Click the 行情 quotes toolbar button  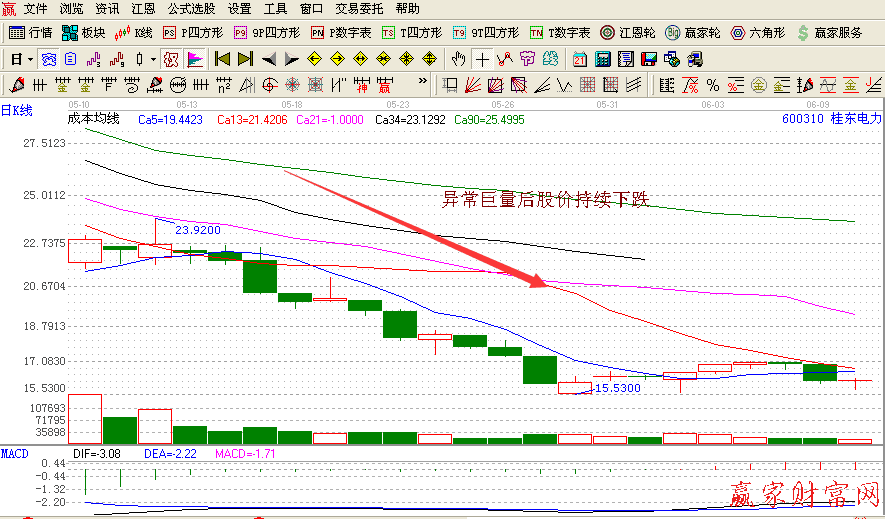[30, 33]
